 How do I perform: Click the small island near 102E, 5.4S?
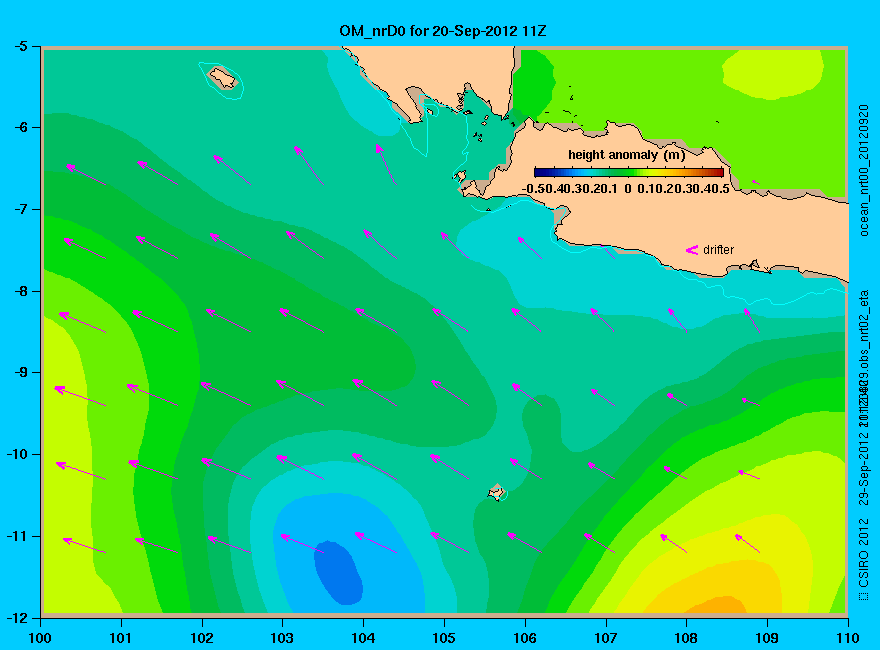223,77
